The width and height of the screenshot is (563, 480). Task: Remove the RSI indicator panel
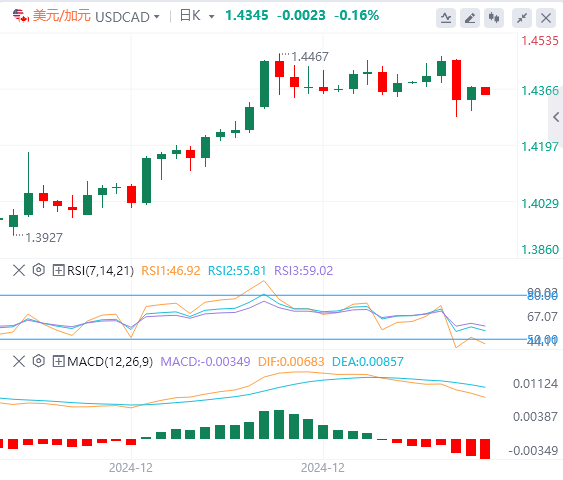(x=19, y=270)
